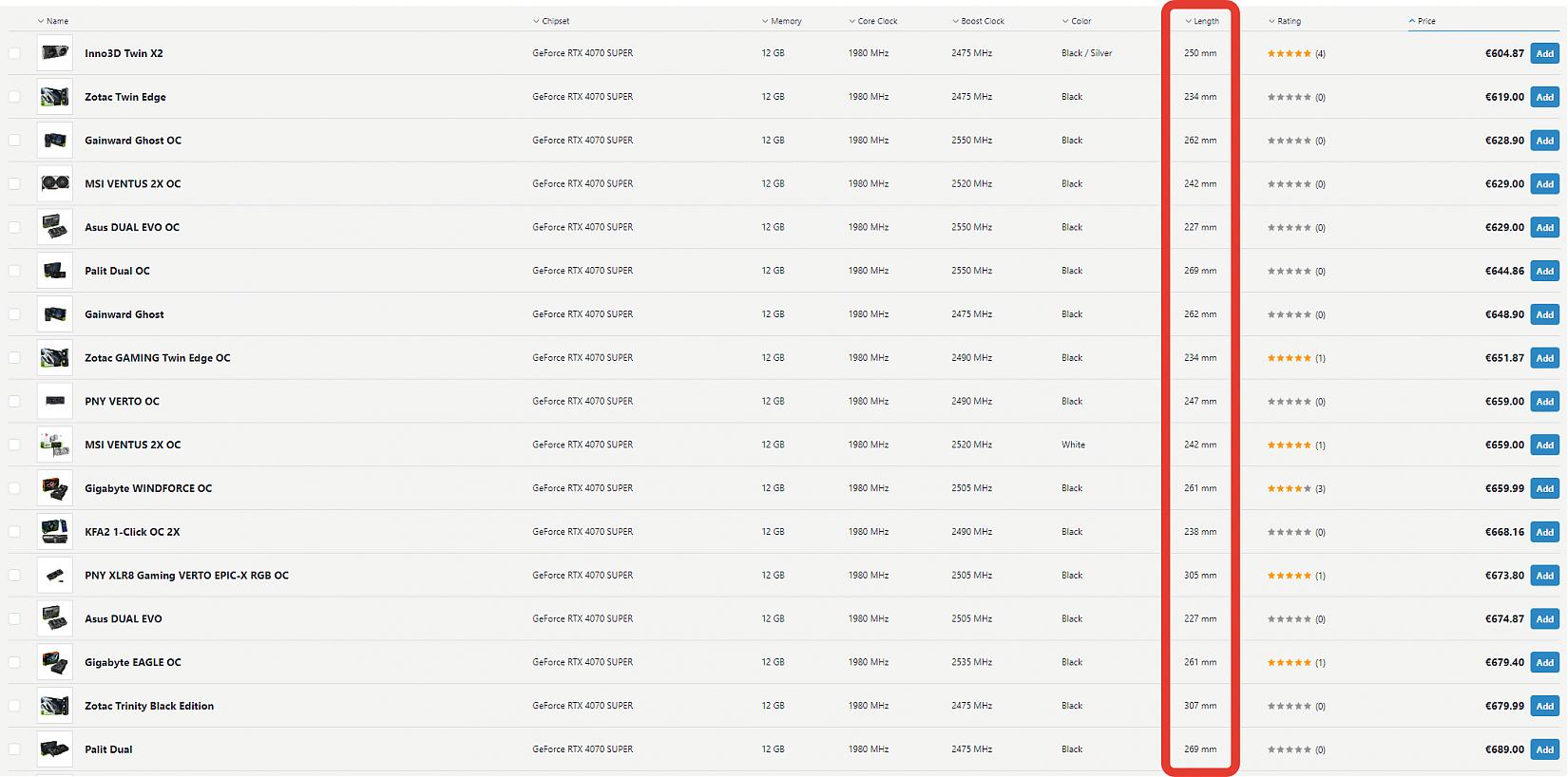Sort the list by the Name column
Image resolution: width=1568 pixels, height=777 pixels.
[53, 21]
